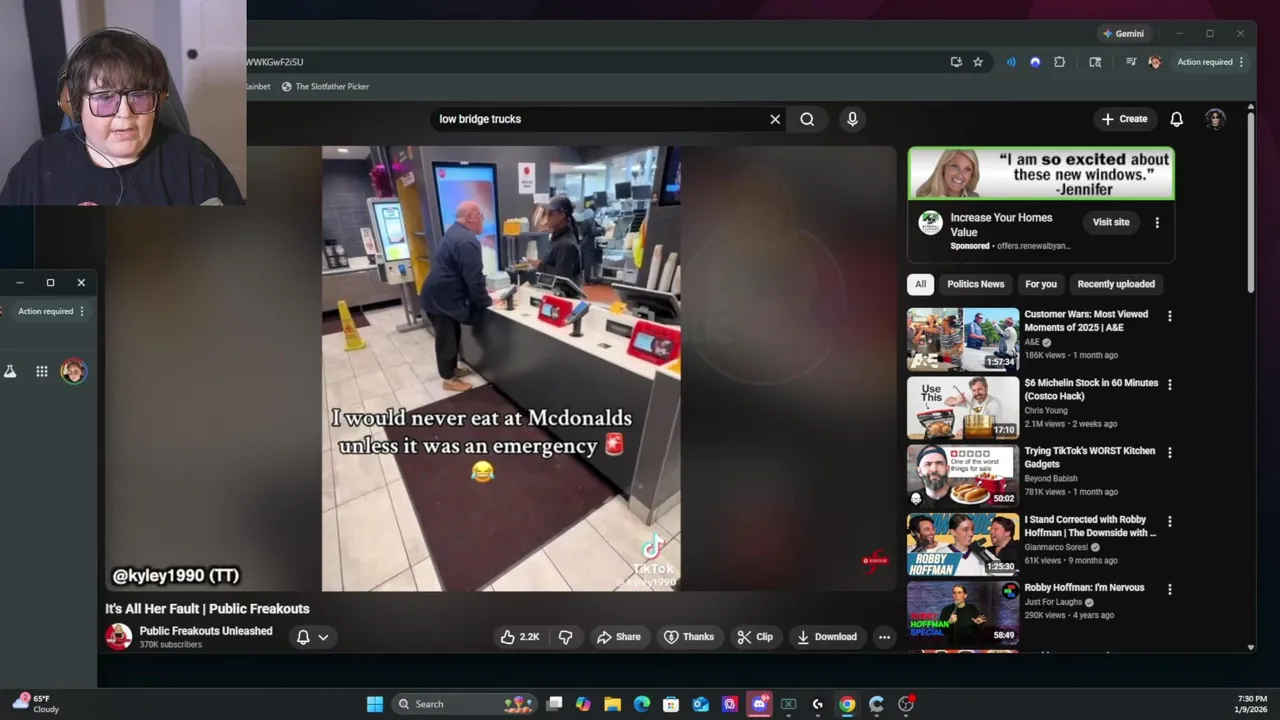Expand the subscription notification chevron
The width and height of the screenshot is (1280, 720).
(x=323, y=637)
